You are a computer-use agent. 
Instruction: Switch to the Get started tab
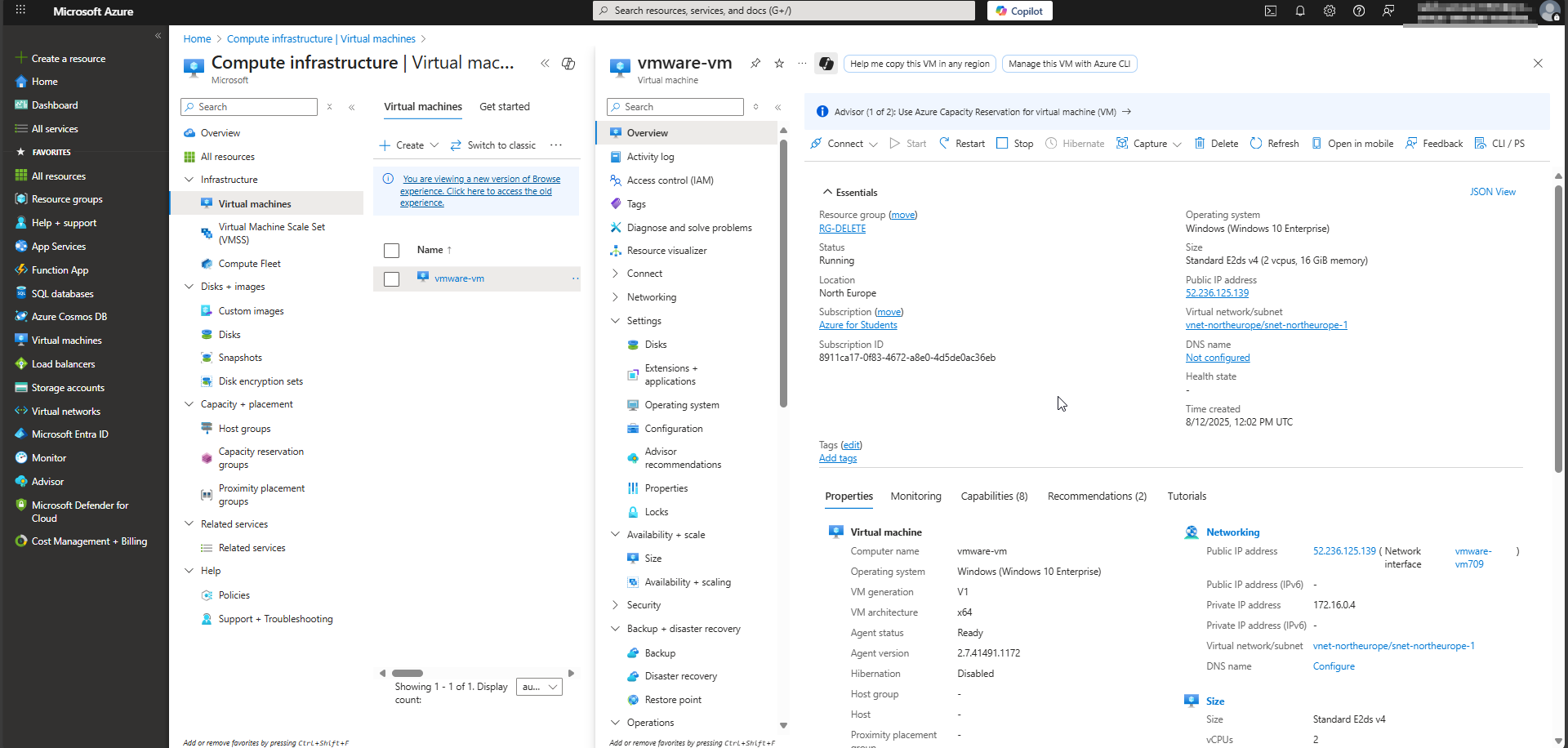click(x=505, y=107)
